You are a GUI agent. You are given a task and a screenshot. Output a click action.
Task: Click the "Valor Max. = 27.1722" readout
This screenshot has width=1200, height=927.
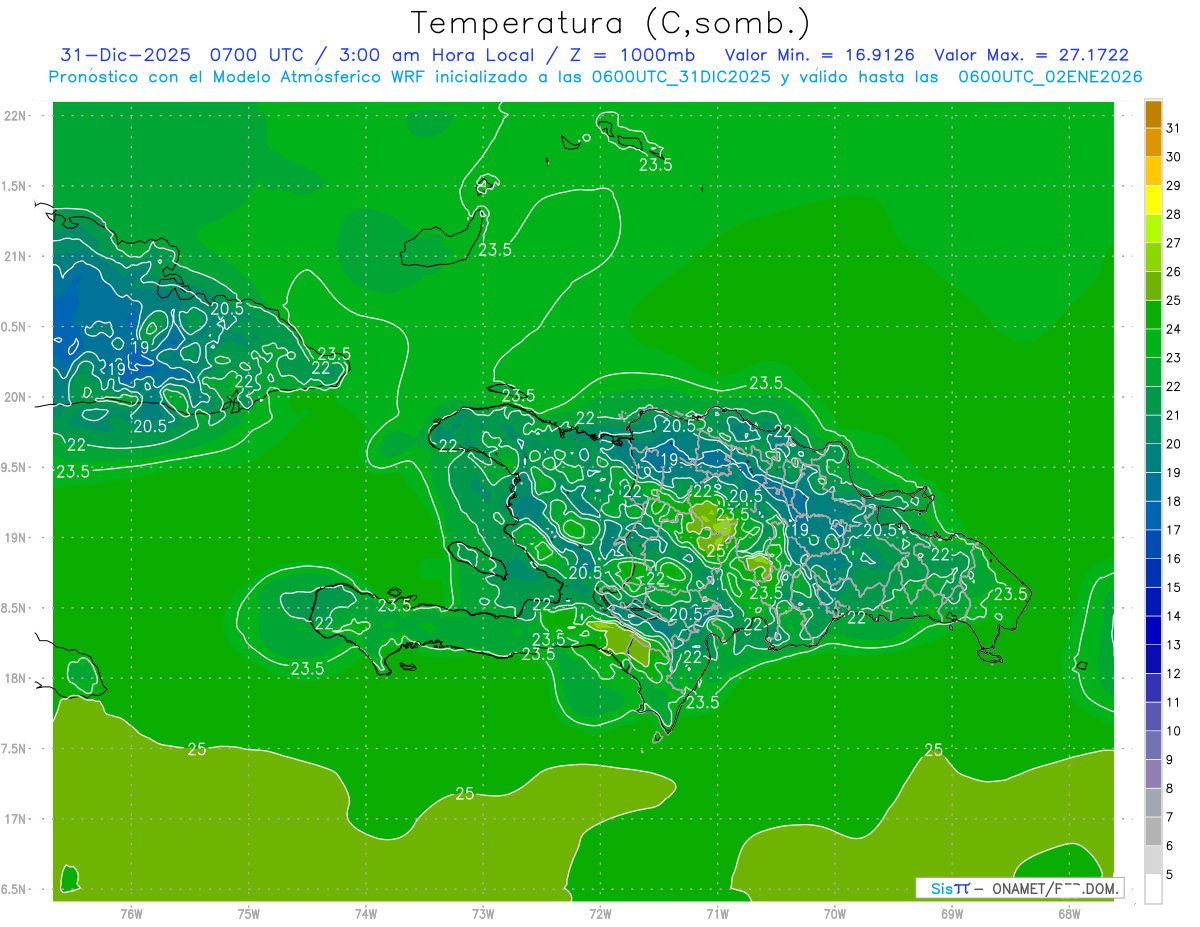1031,55
